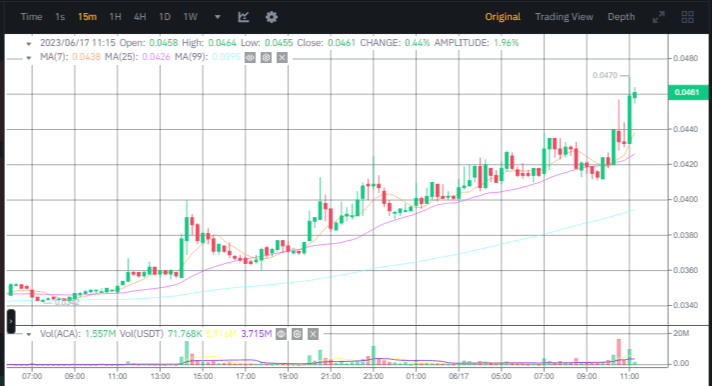Switch to Original chart view

[x=503, y=17]
